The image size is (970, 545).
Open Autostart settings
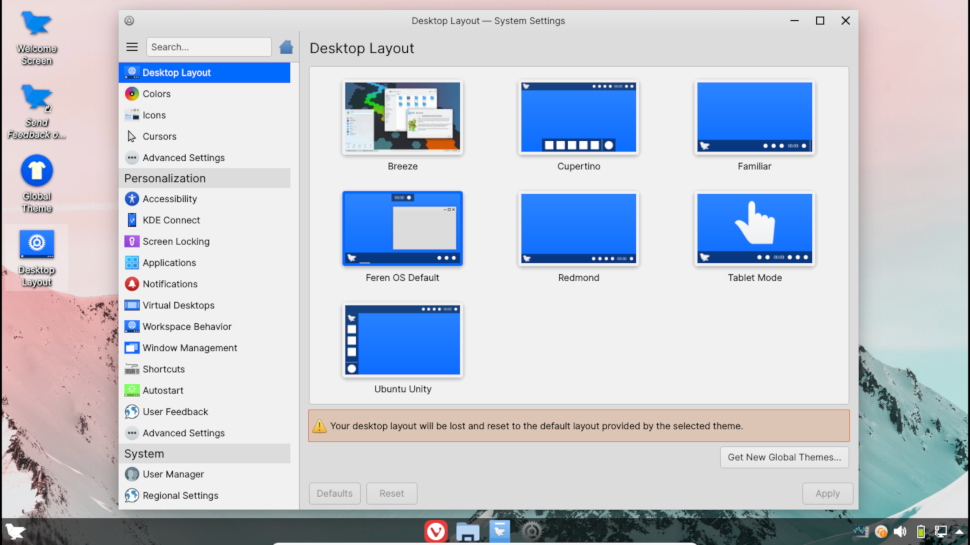204,390
